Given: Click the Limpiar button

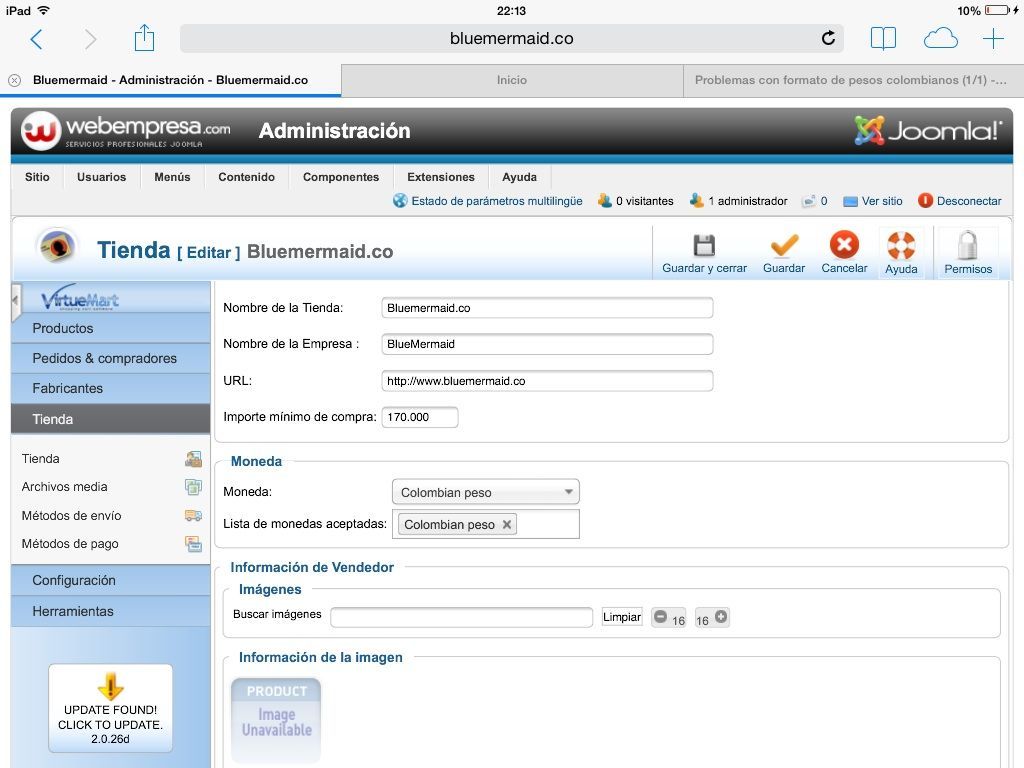Looking at the screenshot, I should [x=622, y=617].
